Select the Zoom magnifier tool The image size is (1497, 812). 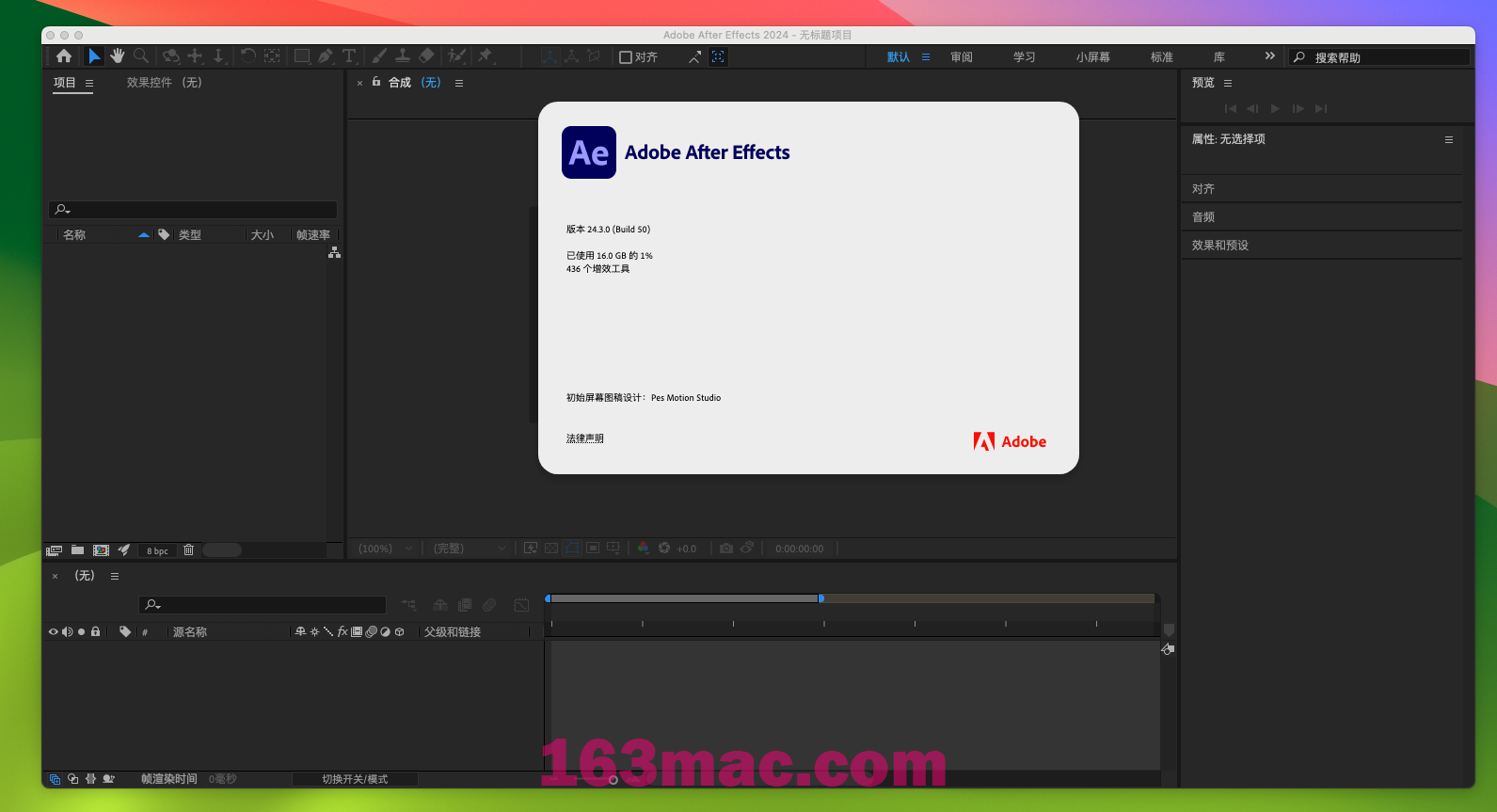coord(141,56)
